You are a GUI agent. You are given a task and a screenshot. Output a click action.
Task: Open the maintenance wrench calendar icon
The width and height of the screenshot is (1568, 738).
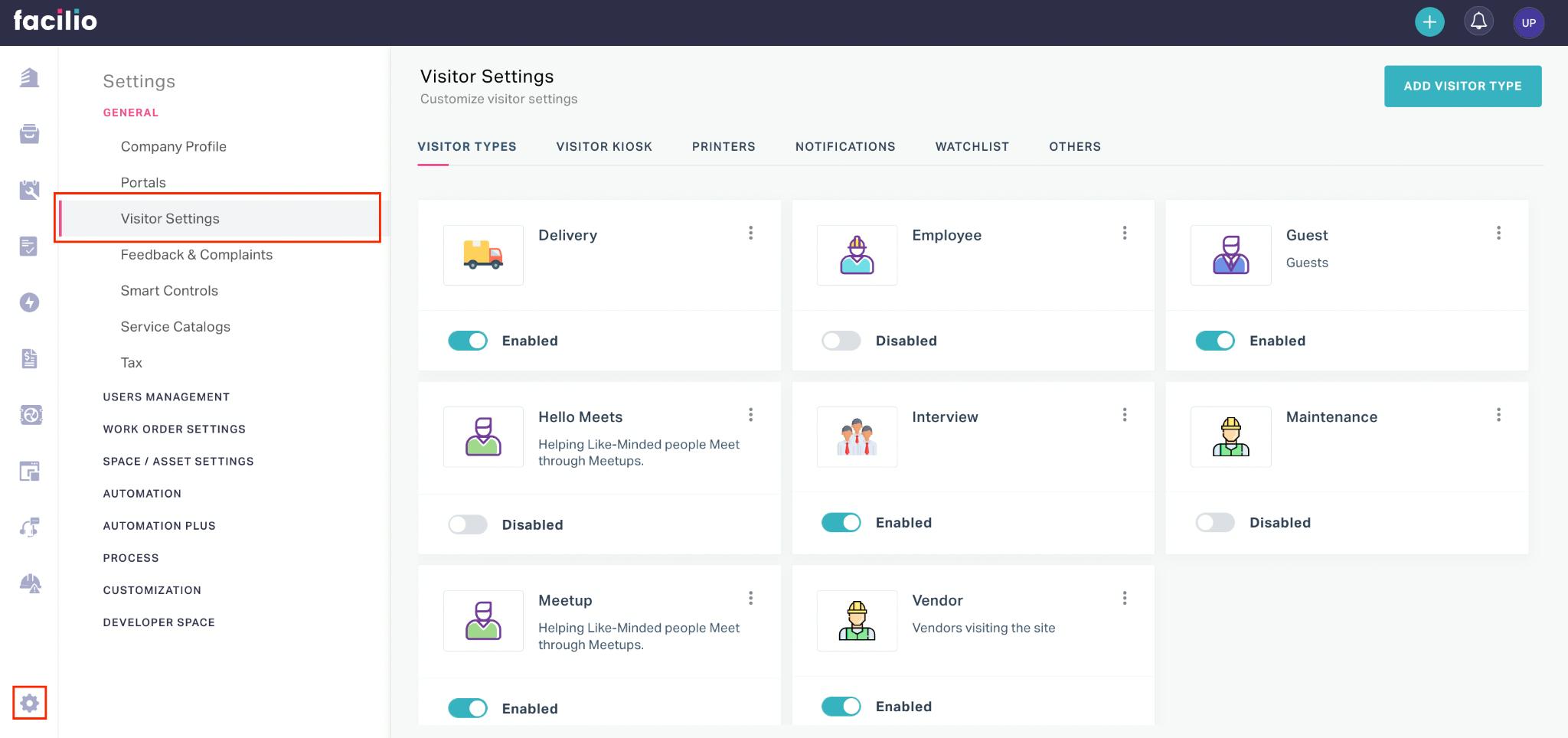point(29,189)
